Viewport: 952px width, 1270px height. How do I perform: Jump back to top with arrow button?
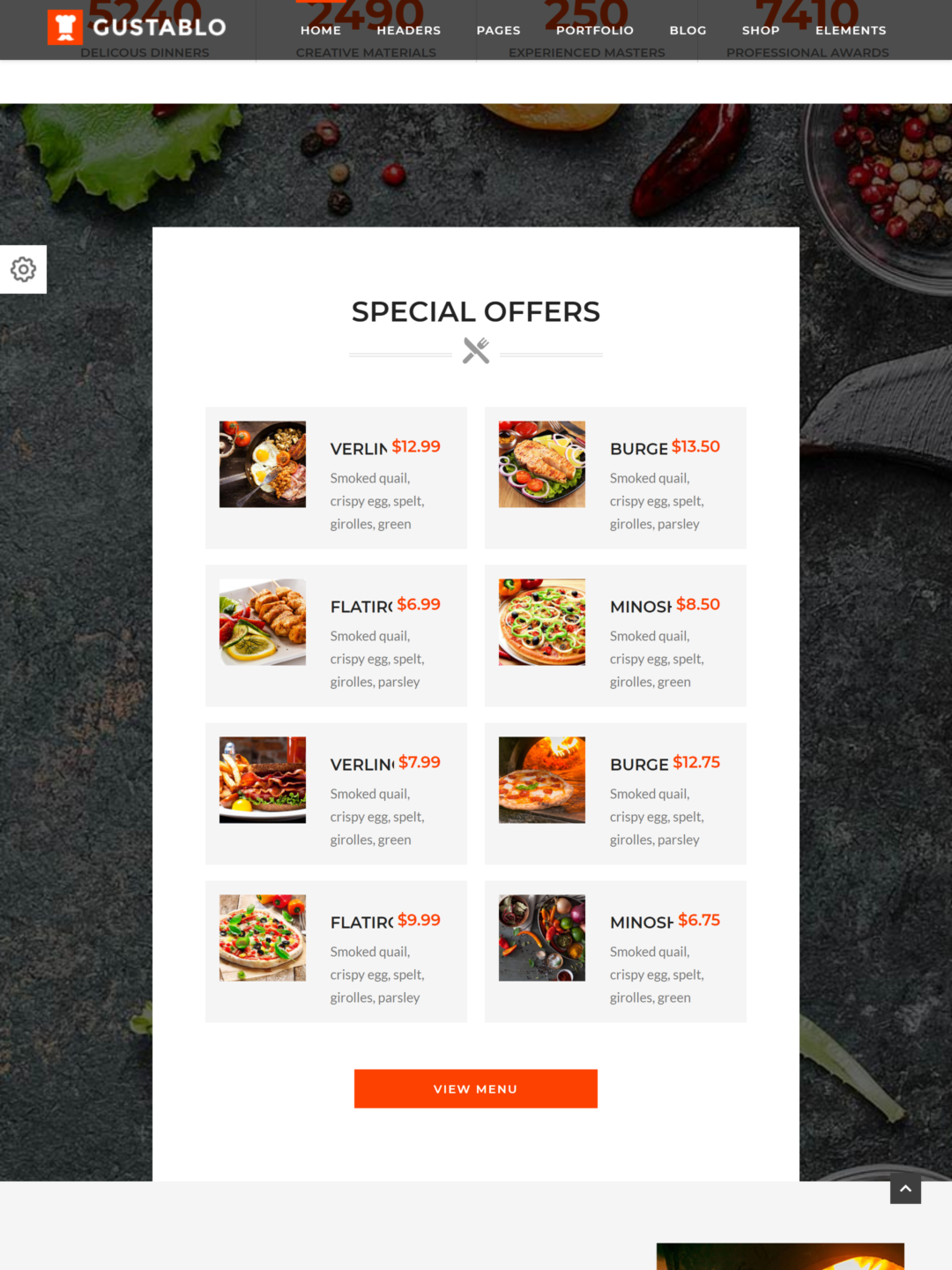click(x=905, y=1188)
